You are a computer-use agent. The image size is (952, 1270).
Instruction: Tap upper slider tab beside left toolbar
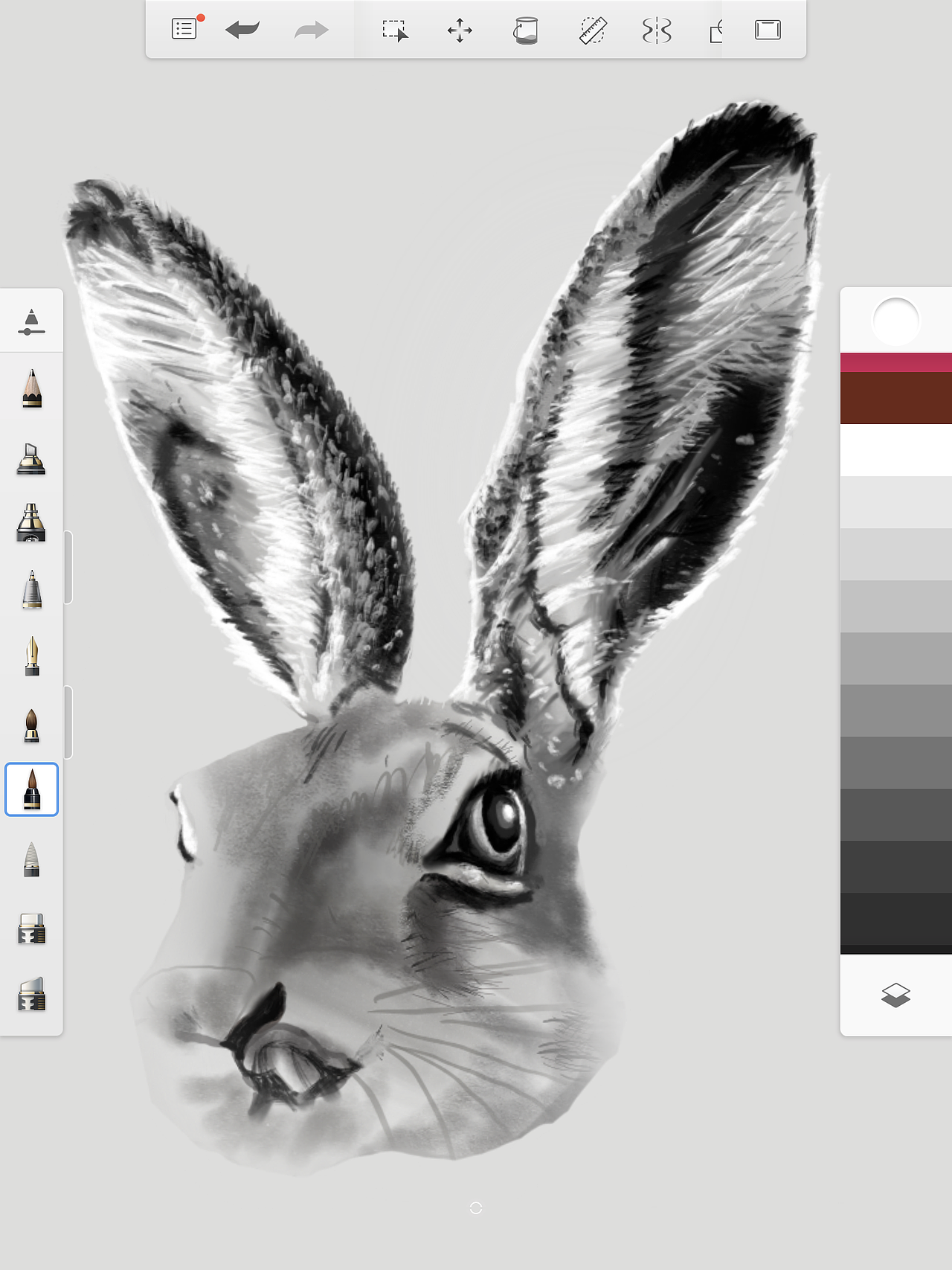68,567
